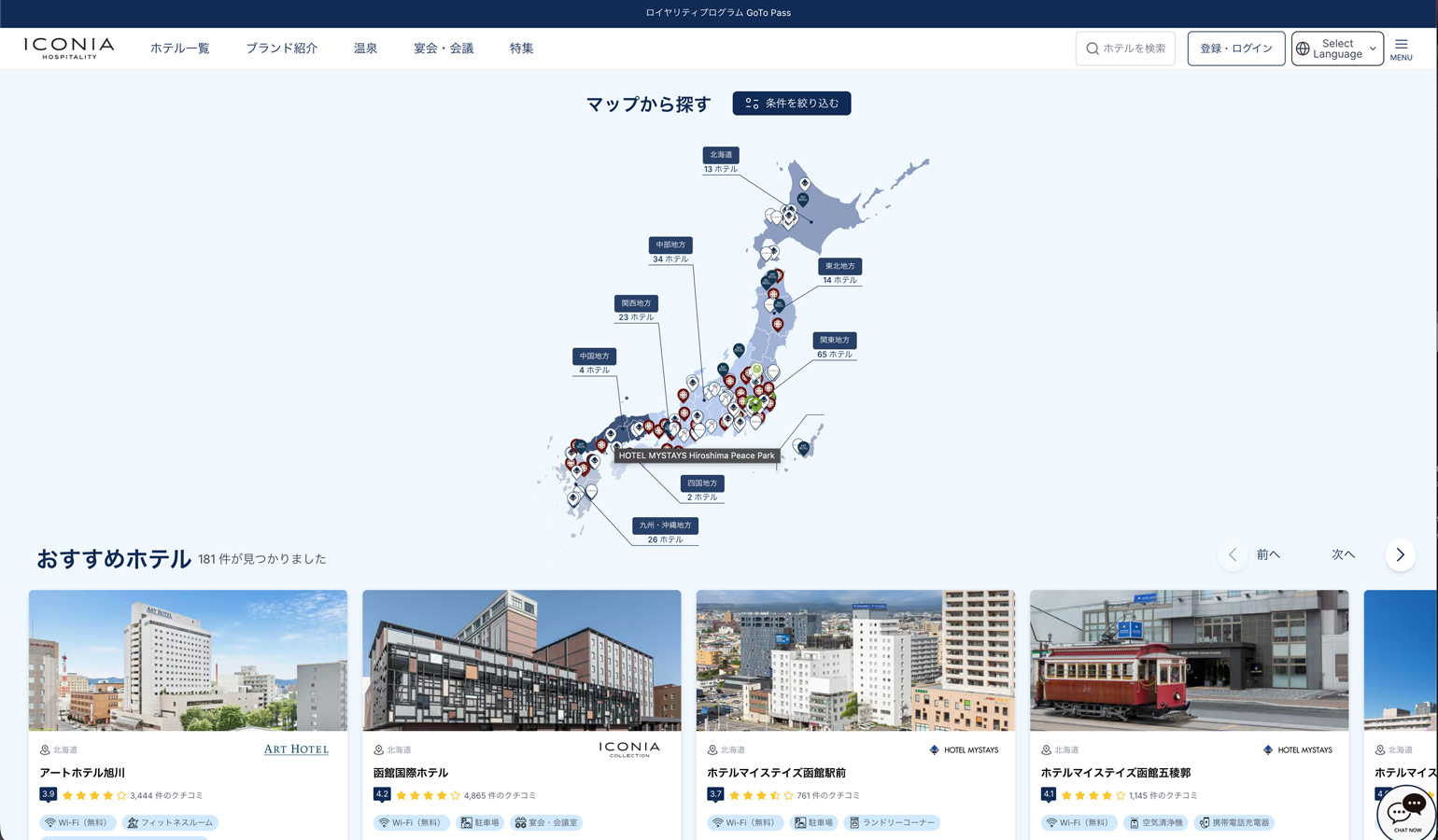The image size is (1438, 840).
Task: Go to next recommended hotels with the right arrow
Action: pyautogui.click(x=1400, y=555)
